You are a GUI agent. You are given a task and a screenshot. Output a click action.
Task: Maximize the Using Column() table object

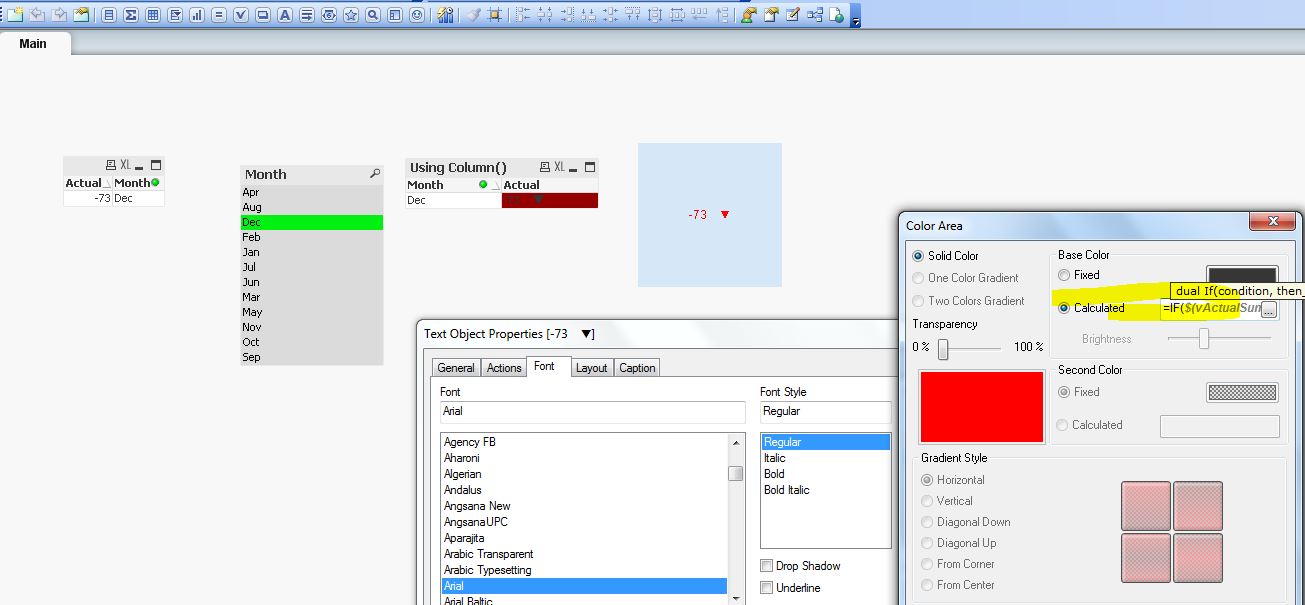click(590, 167)
